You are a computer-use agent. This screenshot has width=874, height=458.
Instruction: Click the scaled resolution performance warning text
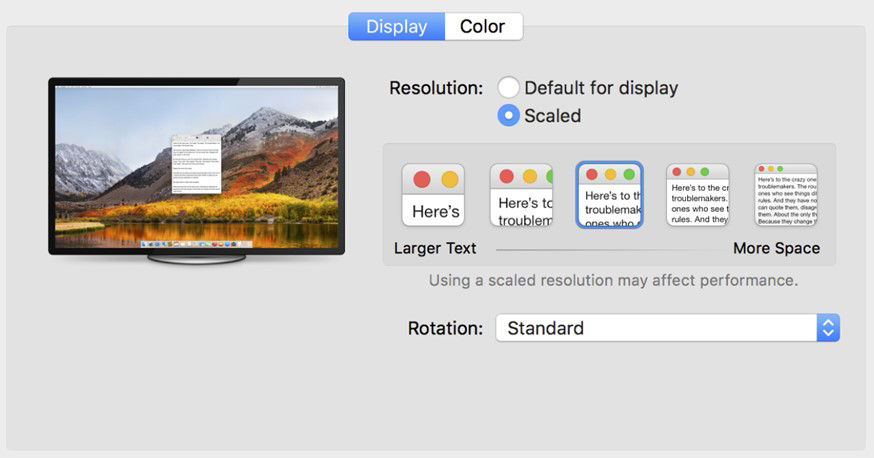pyautogui.click(x=613, y=280)
